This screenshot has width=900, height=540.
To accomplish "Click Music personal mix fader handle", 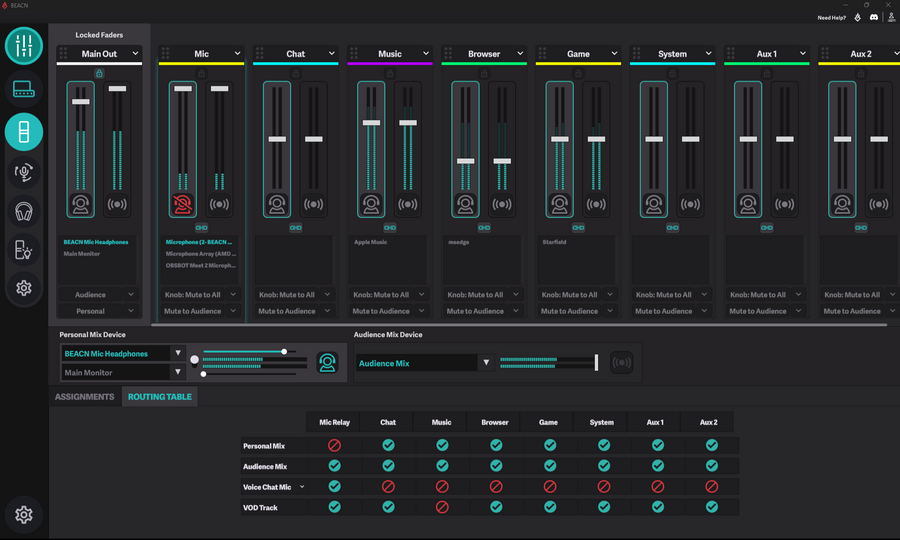I will (371, 122).
